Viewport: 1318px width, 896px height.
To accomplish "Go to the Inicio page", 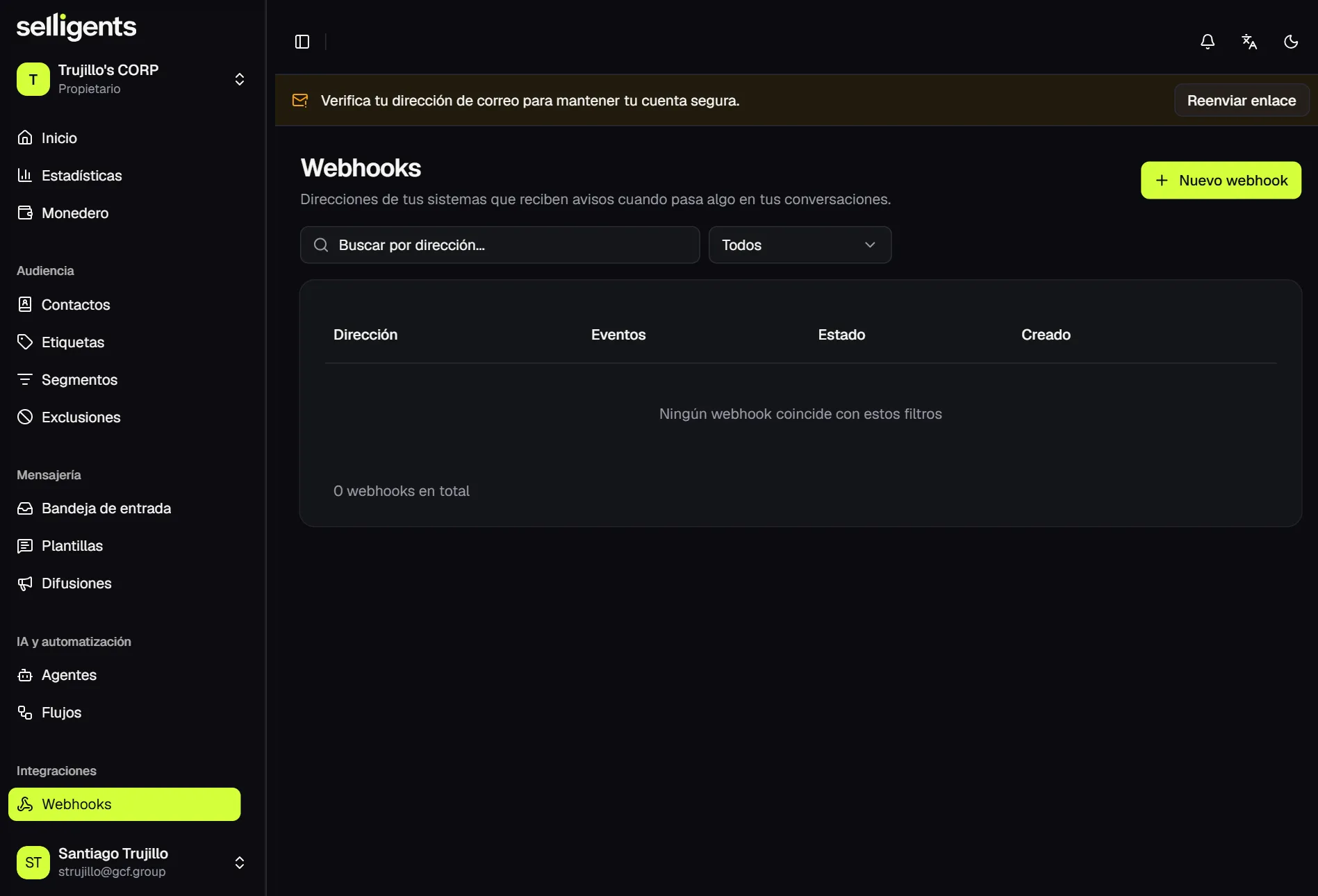I will tap(124, 138).
